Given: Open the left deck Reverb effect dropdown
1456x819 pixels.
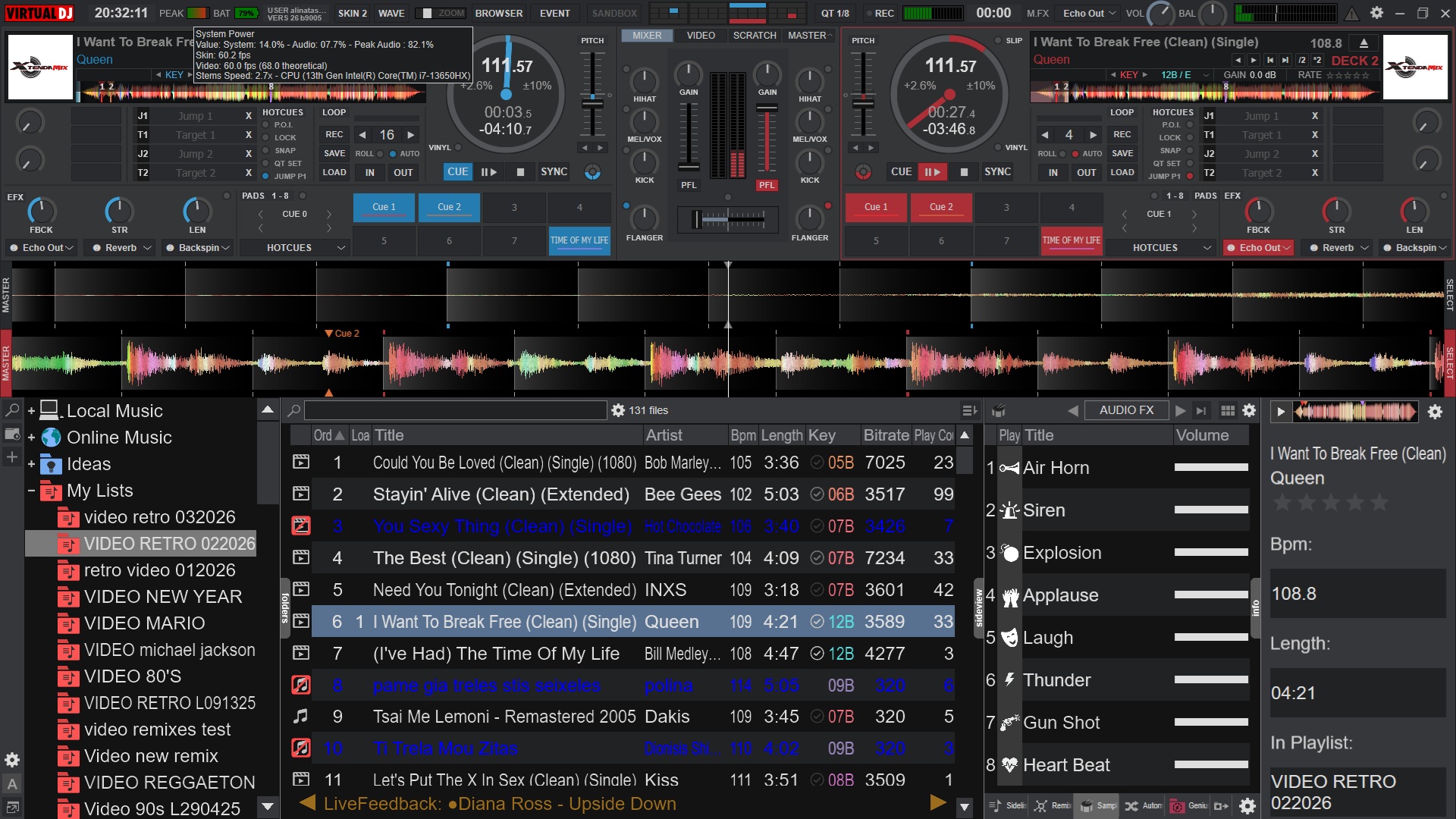Looking at the screenshot, I should tap(147, 248).
